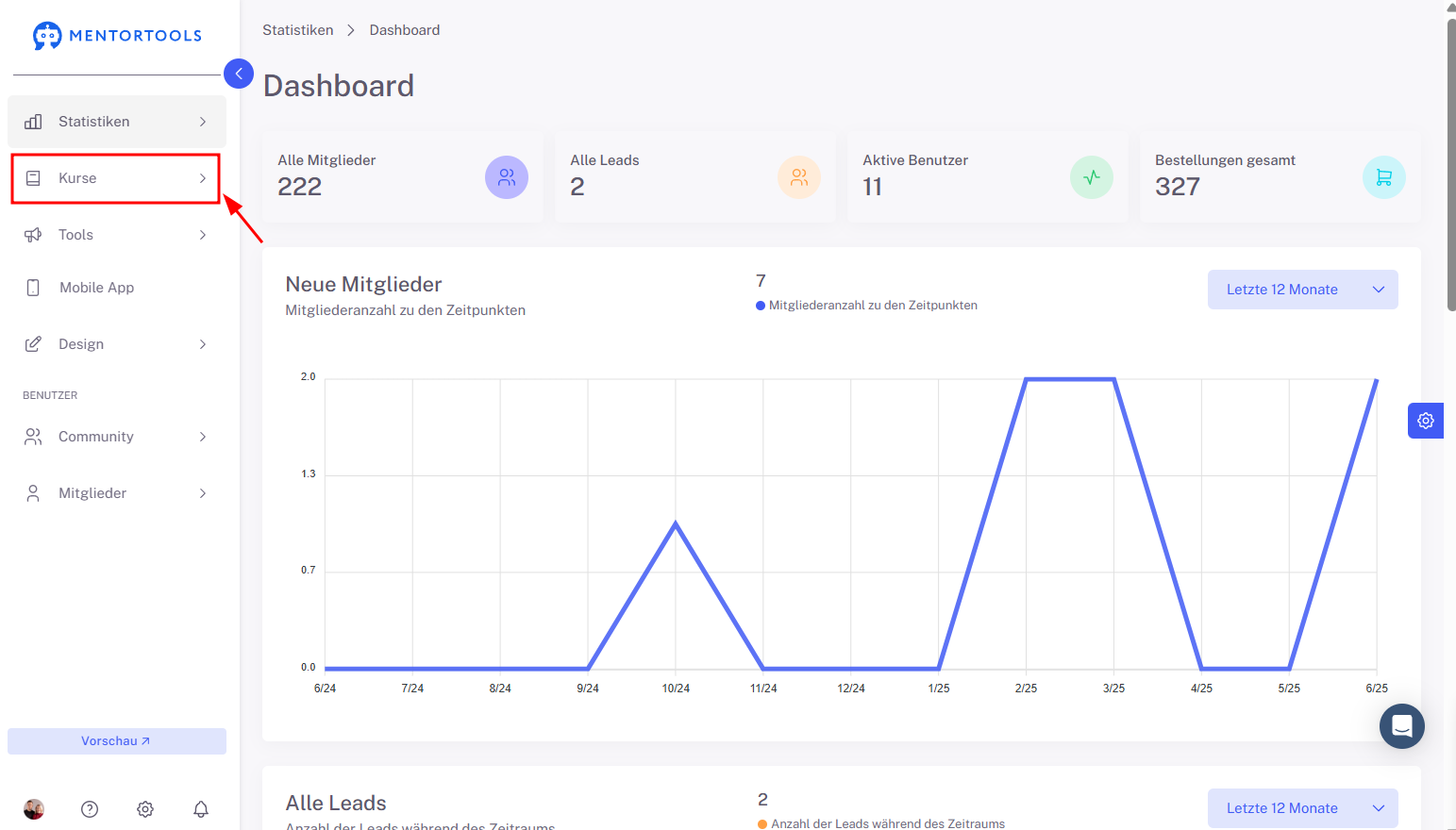
Task: Click the Statistiken breadcrumb link
Action: pyautogui.click(x=298, y=30)
